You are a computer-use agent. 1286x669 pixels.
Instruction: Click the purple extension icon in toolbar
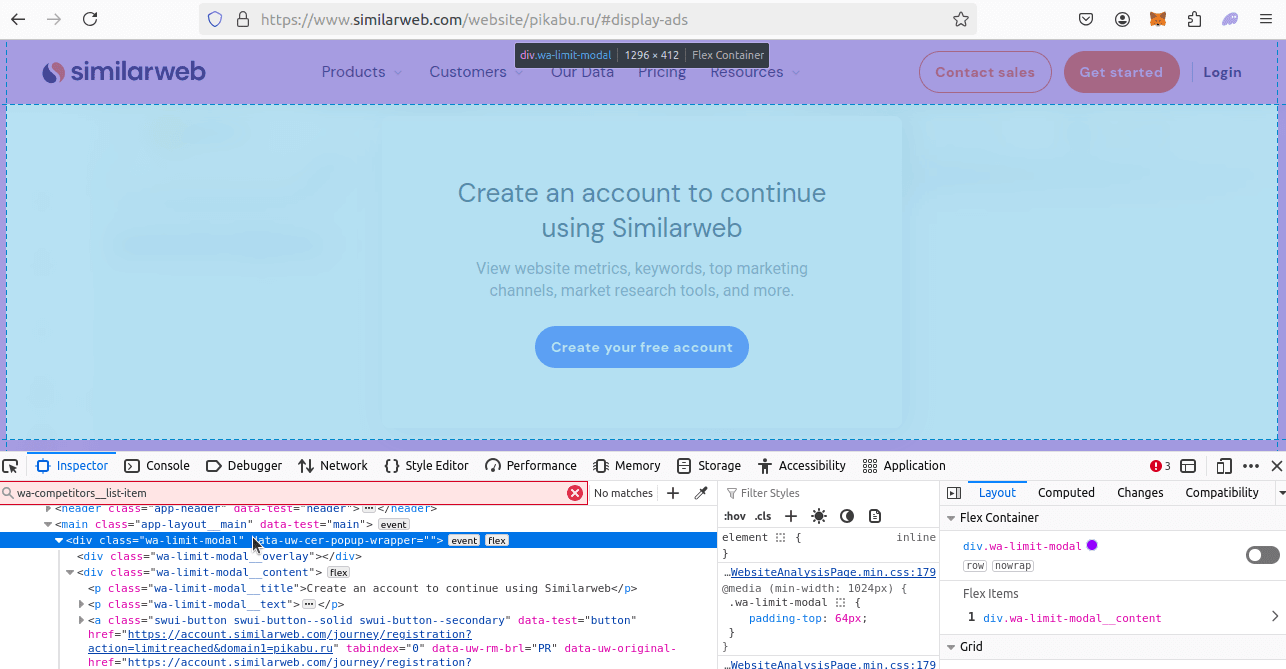[1230, 19]
